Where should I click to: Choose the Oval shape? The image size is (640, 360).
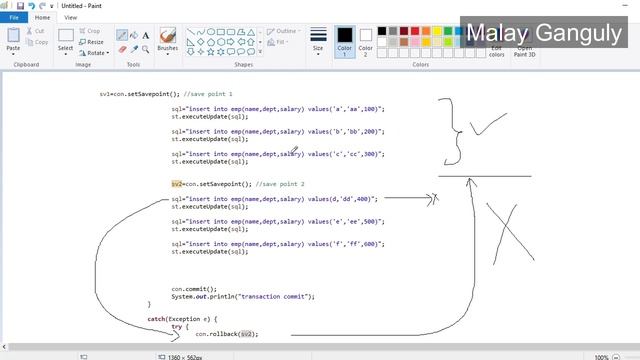pos(211,32)
